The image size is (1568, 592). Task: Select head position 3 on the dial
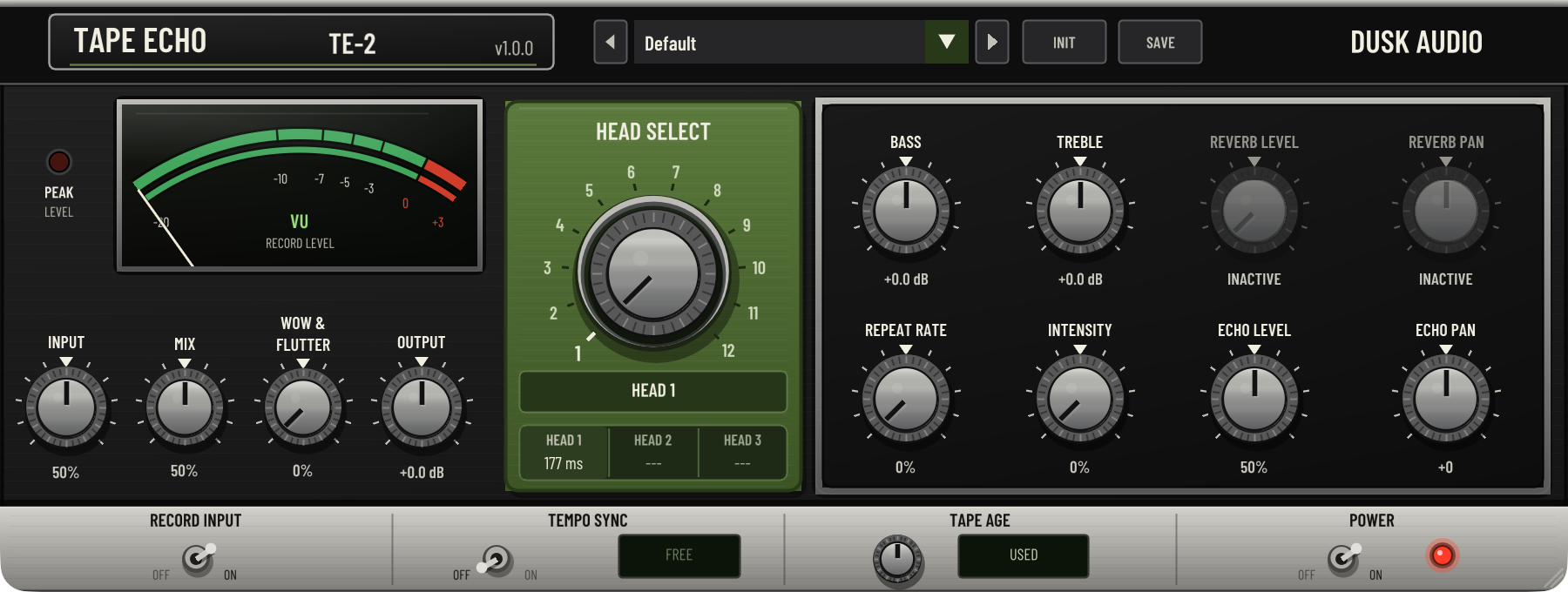(x=547, y=268)
